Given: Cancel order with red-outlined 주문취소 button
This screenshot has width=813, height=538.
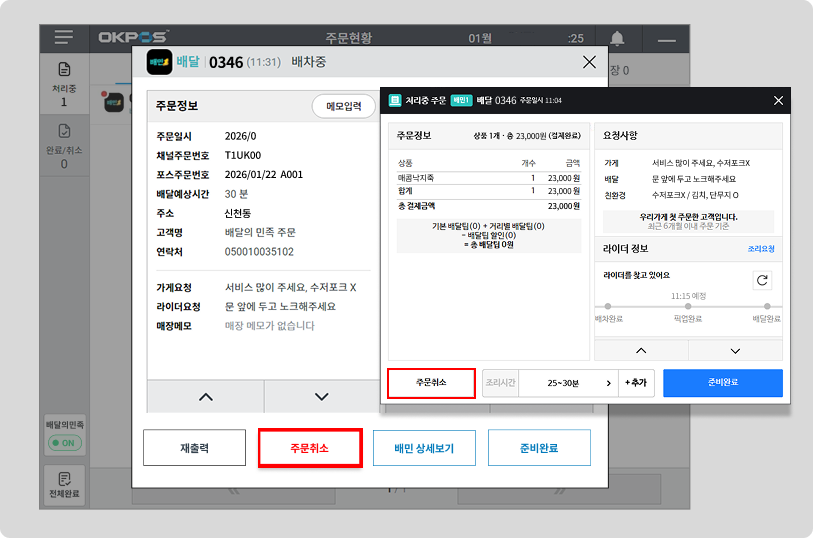Looking at the screenshot, I should point(309,448).
